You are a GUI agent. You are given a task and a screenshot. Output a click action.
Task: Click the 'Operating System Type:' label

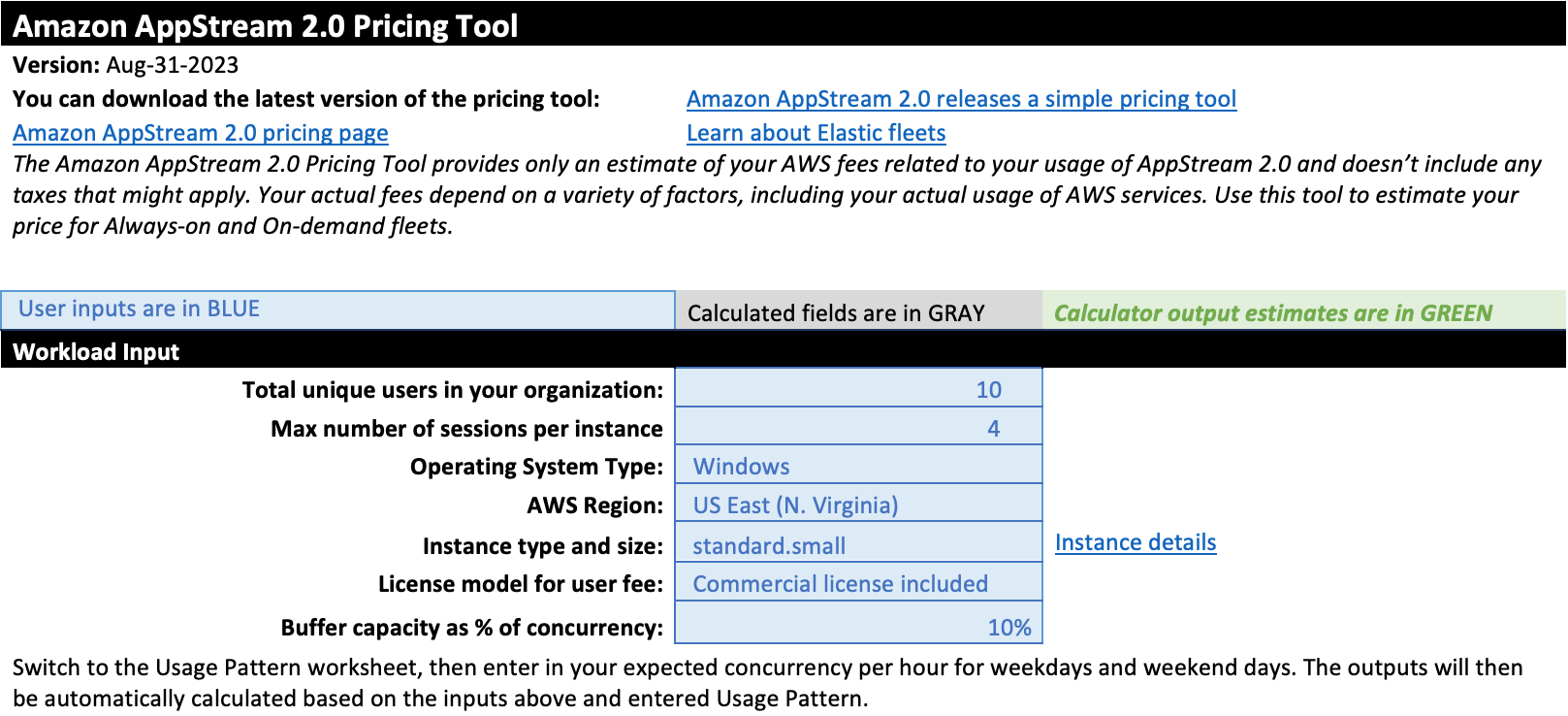[x=537, y=467]
